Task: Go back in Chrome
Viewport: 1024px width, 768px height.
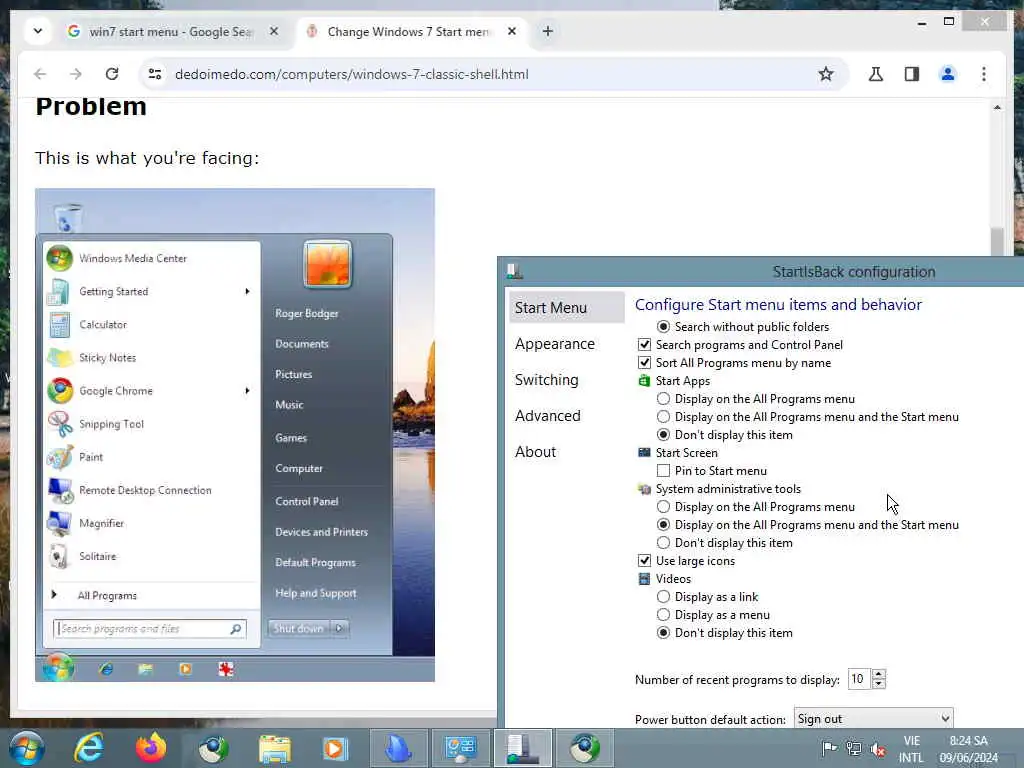Action: [x=40, y=74]
